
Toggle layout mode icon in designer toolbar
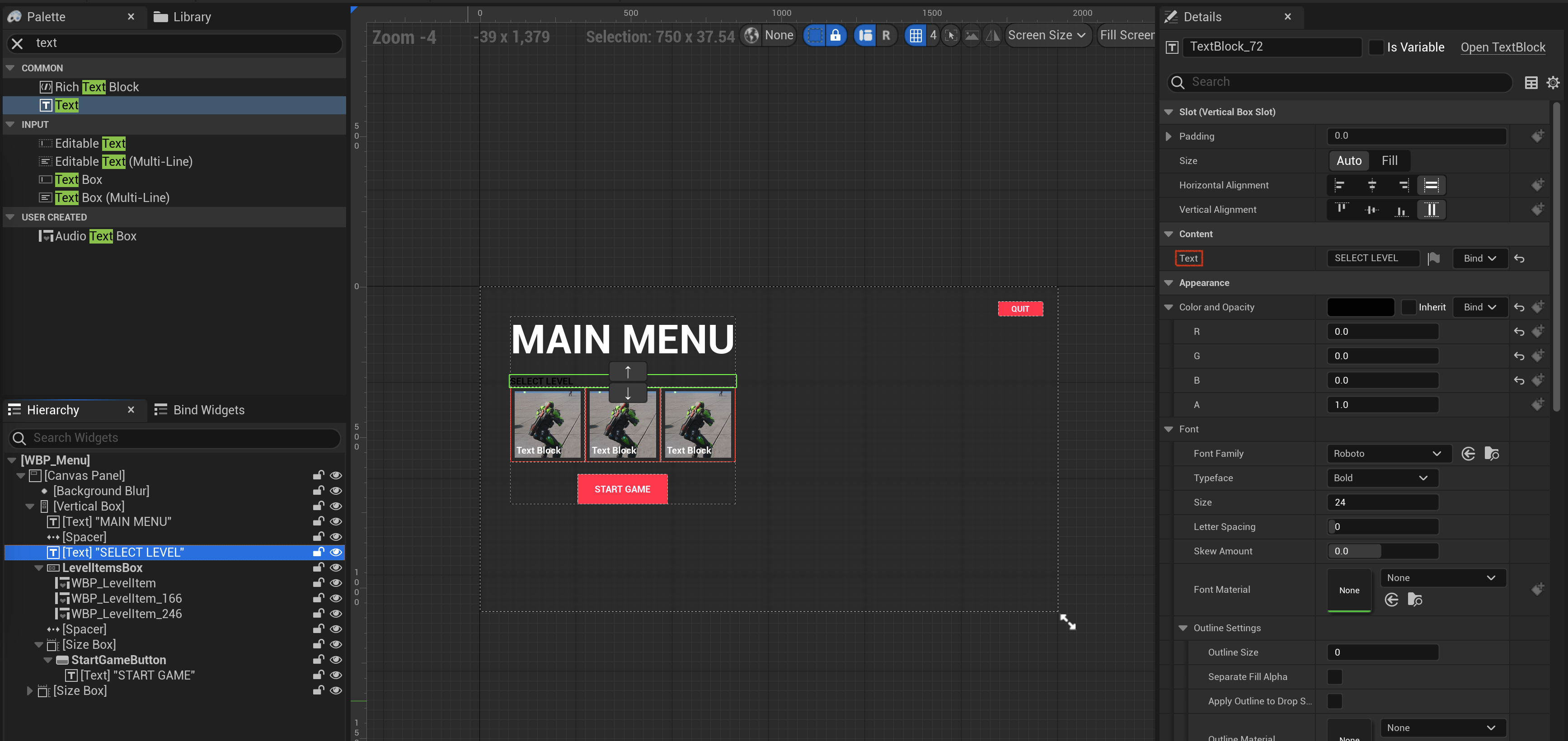coord(865,35)
